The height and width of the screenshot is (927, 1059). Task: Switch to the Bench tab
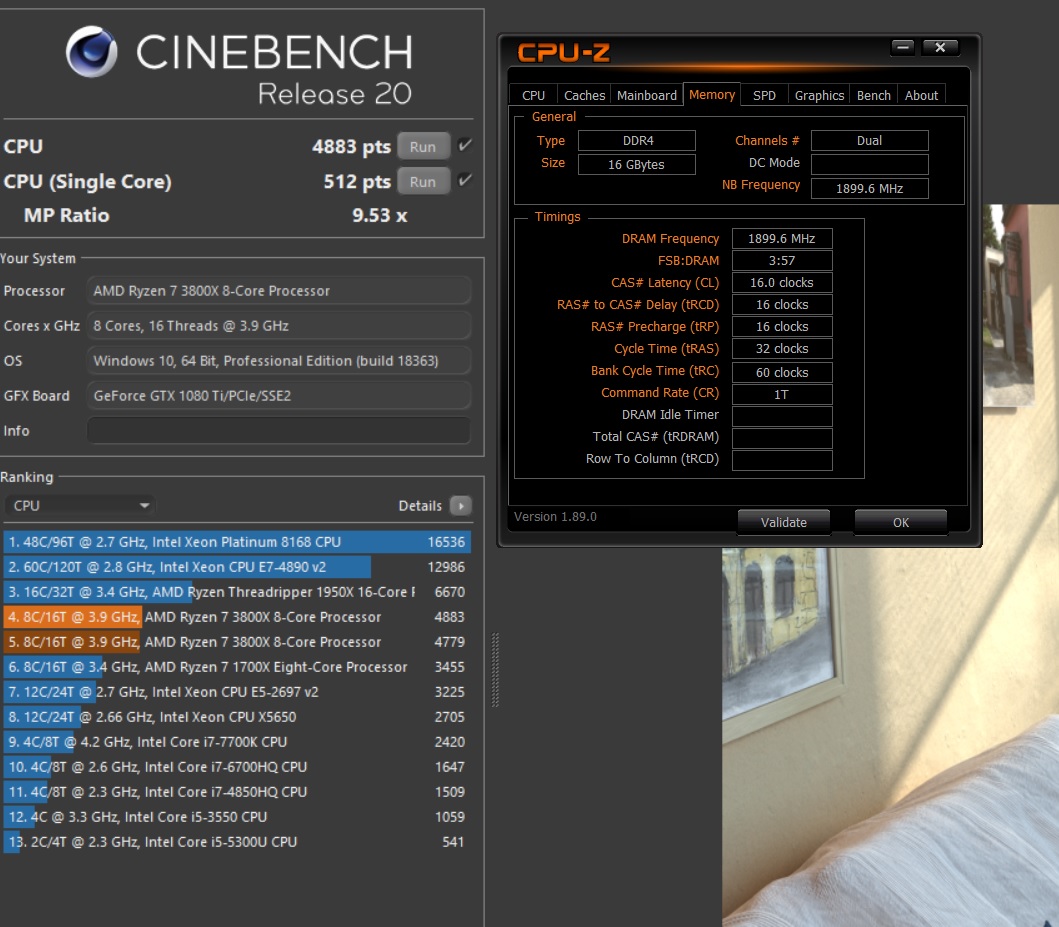(873, 95)
